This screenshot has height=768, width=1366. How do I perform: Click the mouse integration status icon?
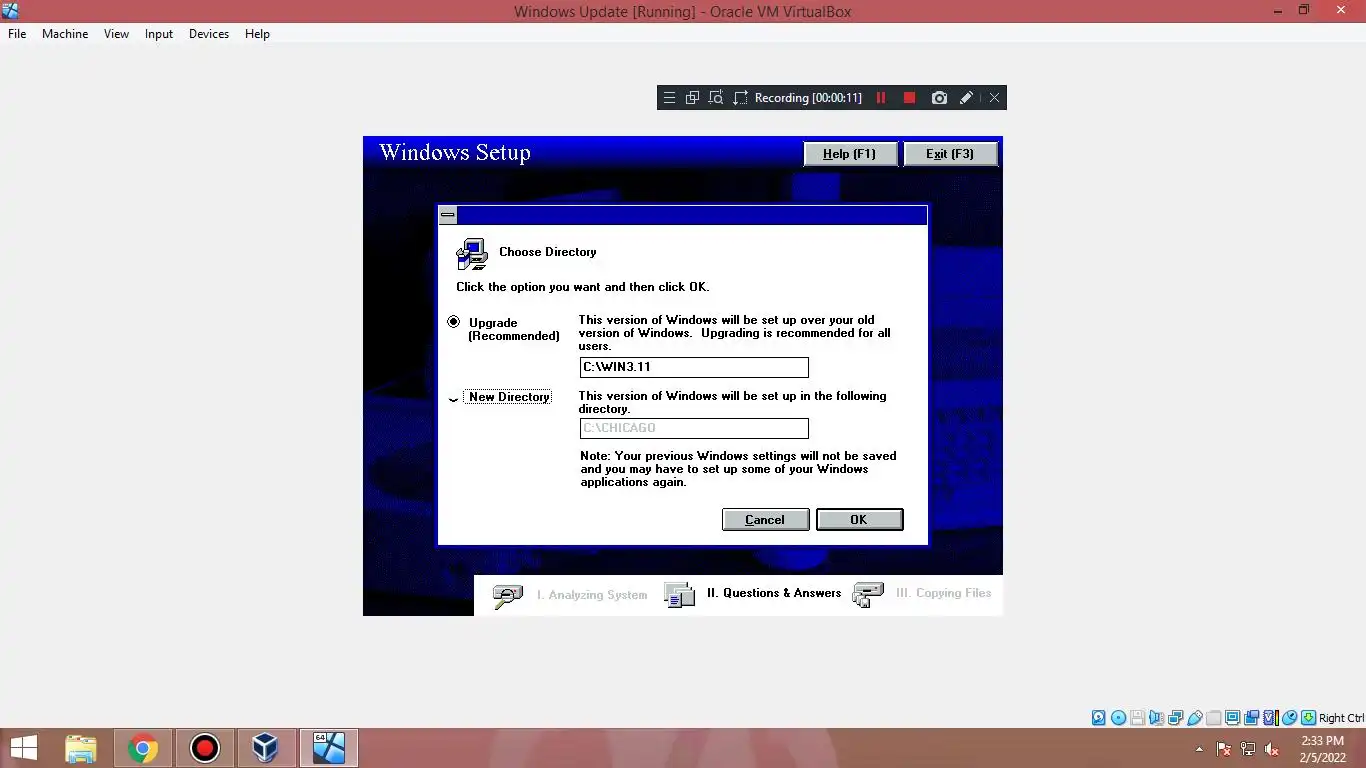coord(1289,718)
